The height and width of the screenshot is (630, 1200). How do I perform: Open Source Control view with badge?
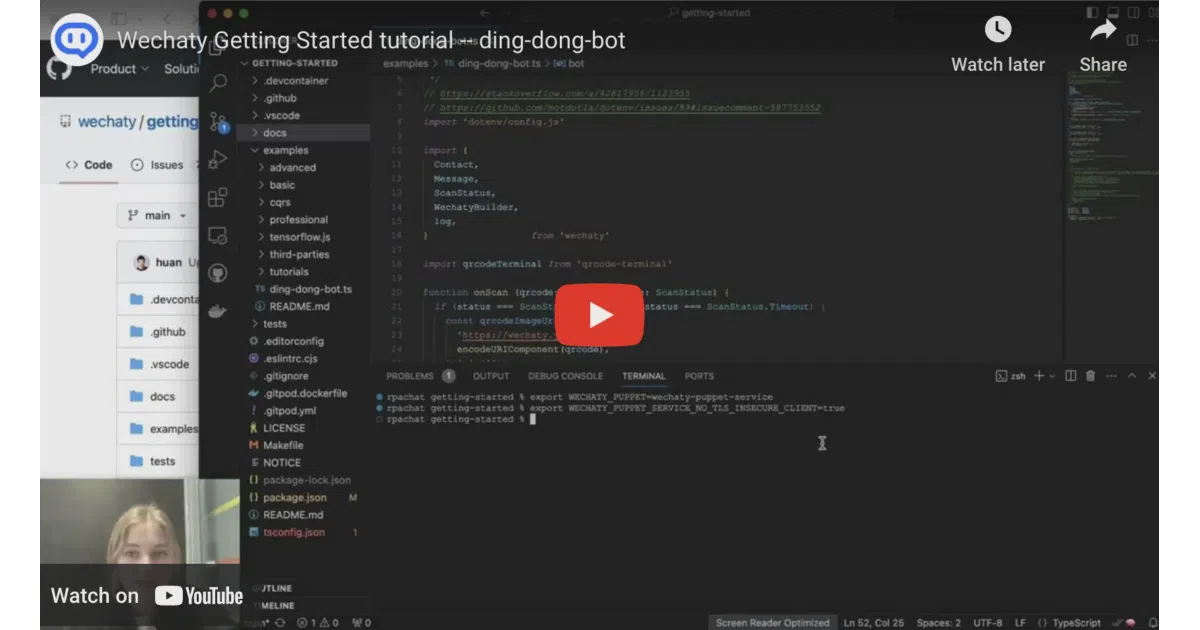(218, 122)
